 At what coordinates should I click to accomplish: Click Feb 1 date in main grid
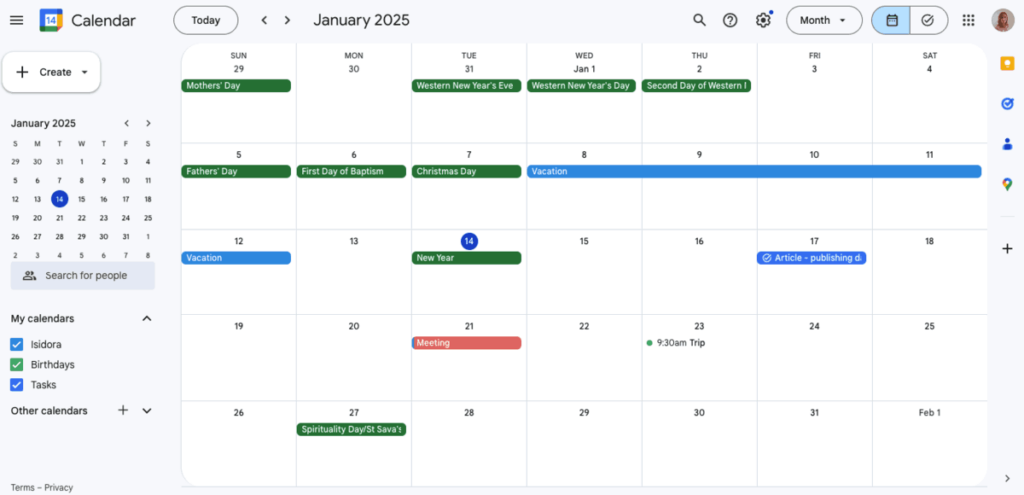pyautogui.click(x=929, y=413)
